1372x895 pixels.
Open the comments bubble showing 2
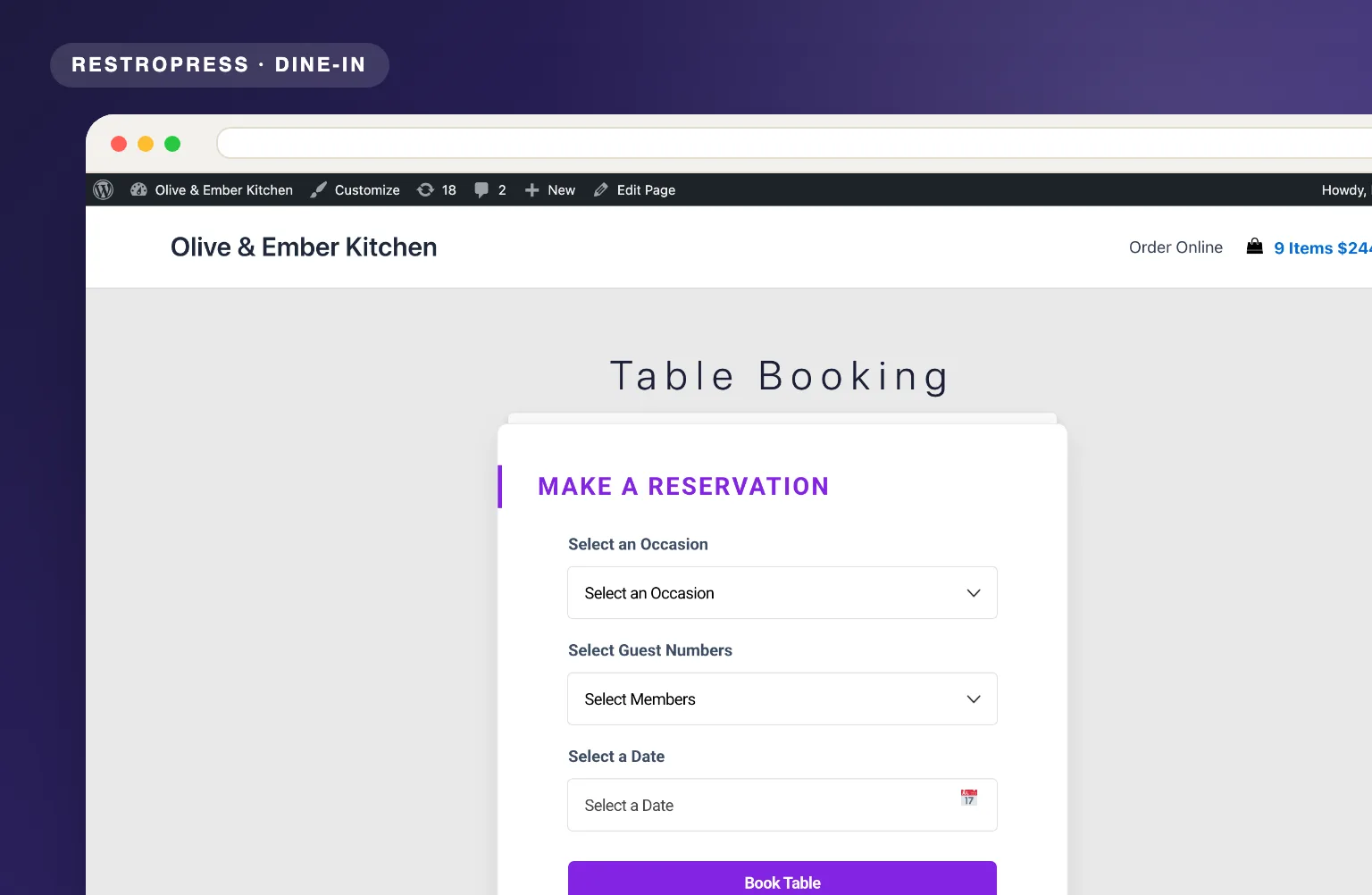pyautogui.click(x=490, y=190)
